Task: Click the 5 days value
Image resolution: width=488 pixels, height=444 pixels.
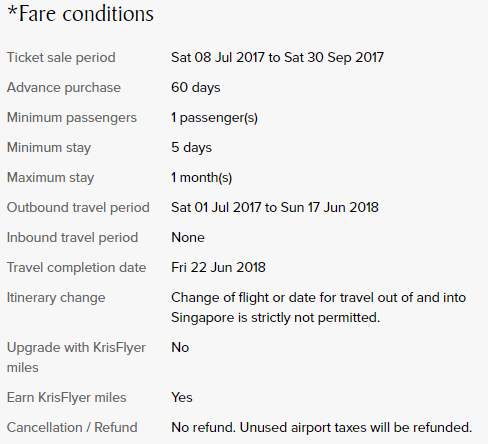Action: 191,148
